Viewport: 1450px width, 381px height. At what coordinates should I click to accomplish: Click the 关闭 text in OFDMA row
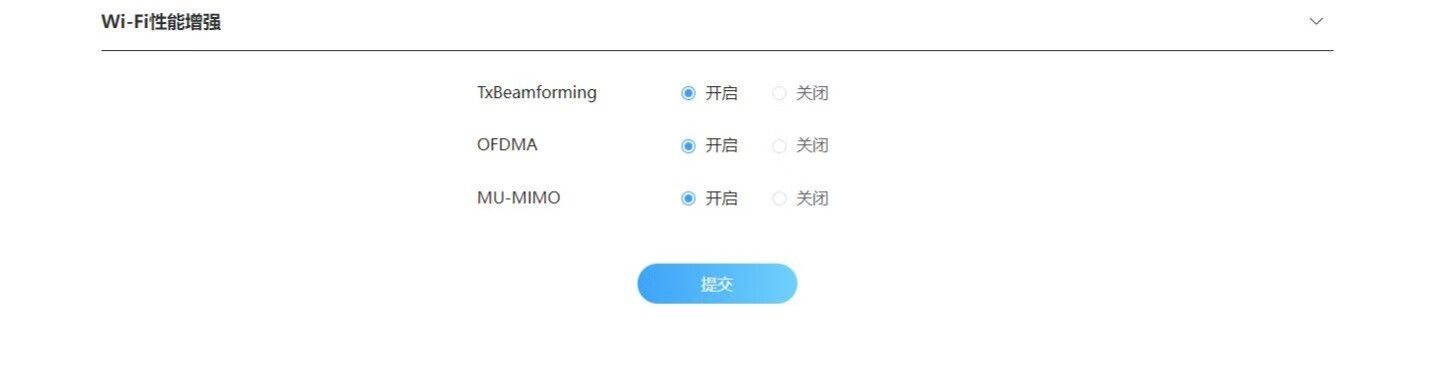click(812, 146)
